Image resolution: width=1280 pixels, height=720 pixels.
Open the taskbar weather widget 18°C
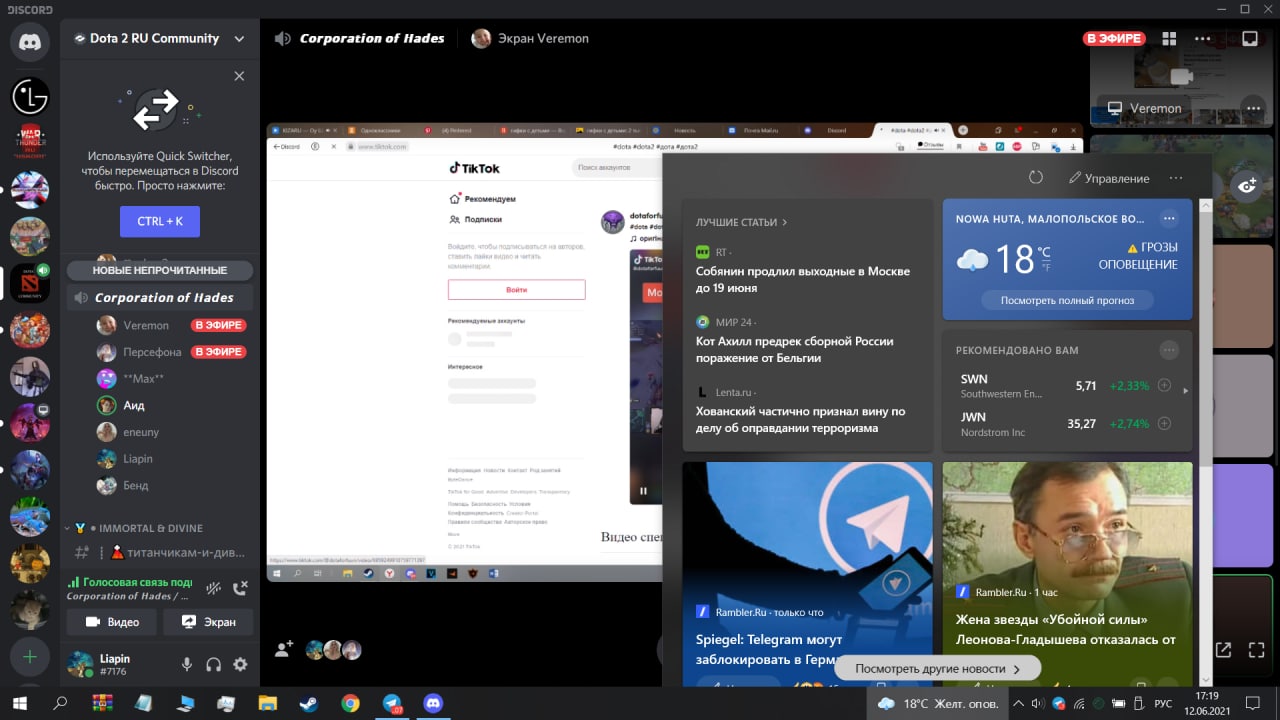click(937, 703)
